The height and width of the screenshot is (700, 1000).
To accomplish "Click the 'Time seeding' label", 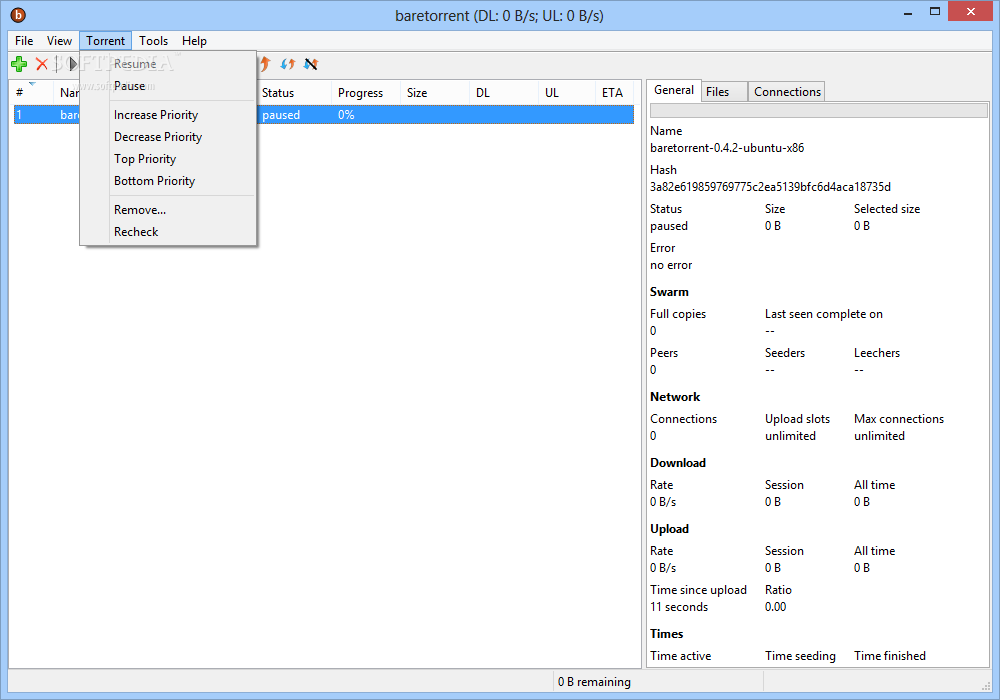I will point(800,656).
